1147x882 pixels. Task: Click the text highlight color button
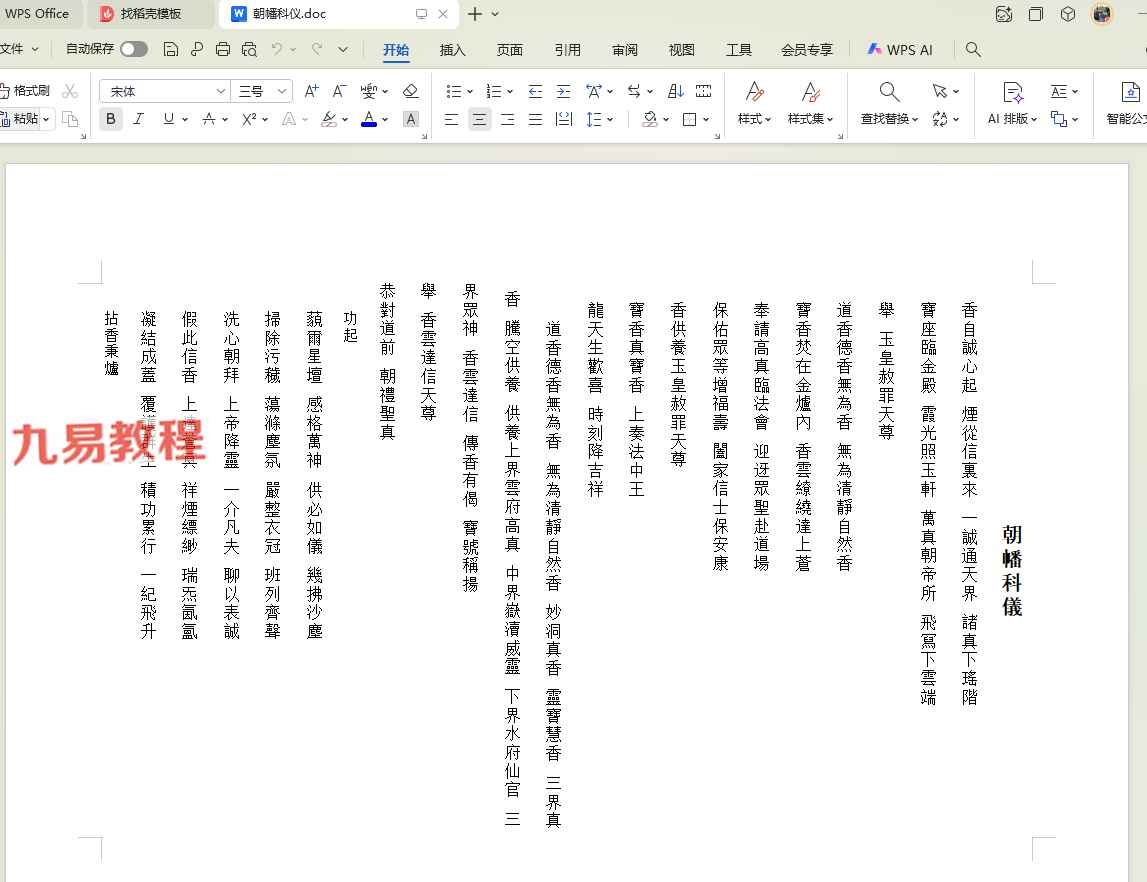point(329,118)
